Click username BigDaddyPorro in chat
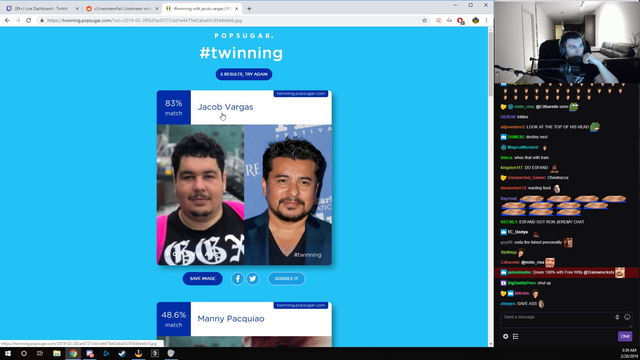This screenshot has height=360, width=640. click(522, 283)
